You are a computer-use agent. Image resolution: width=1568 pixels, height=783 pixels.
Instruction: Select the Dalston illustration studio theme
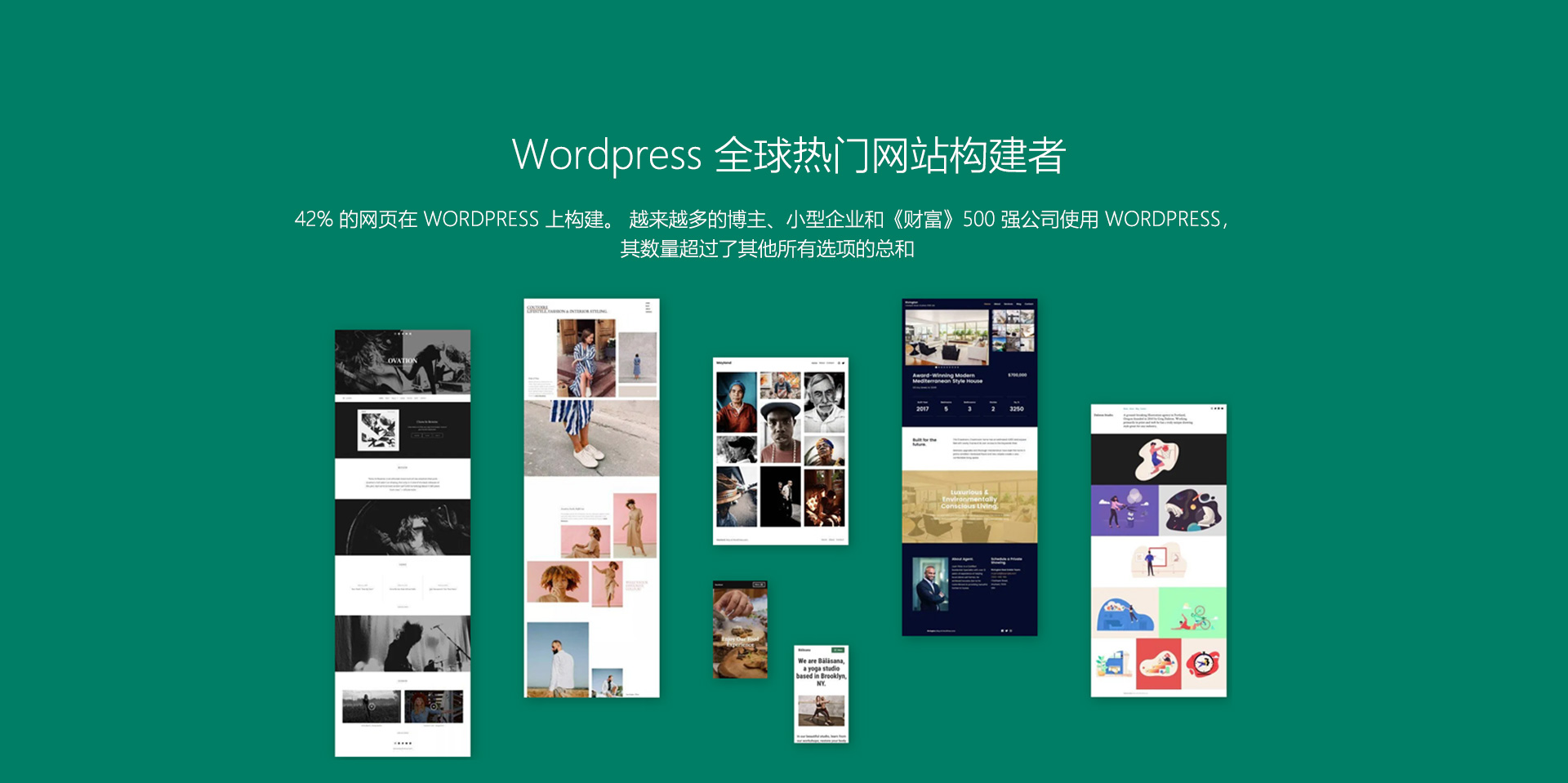[x=1158, y=550]
